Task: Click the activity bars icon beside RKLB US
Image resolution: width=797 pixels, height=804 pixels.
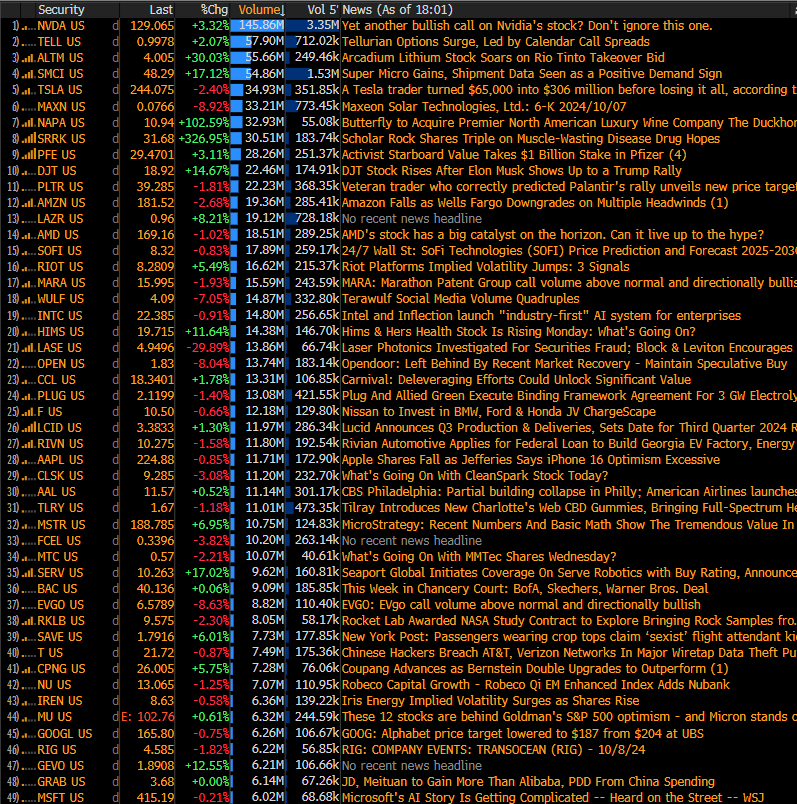Action: [28, 621]
